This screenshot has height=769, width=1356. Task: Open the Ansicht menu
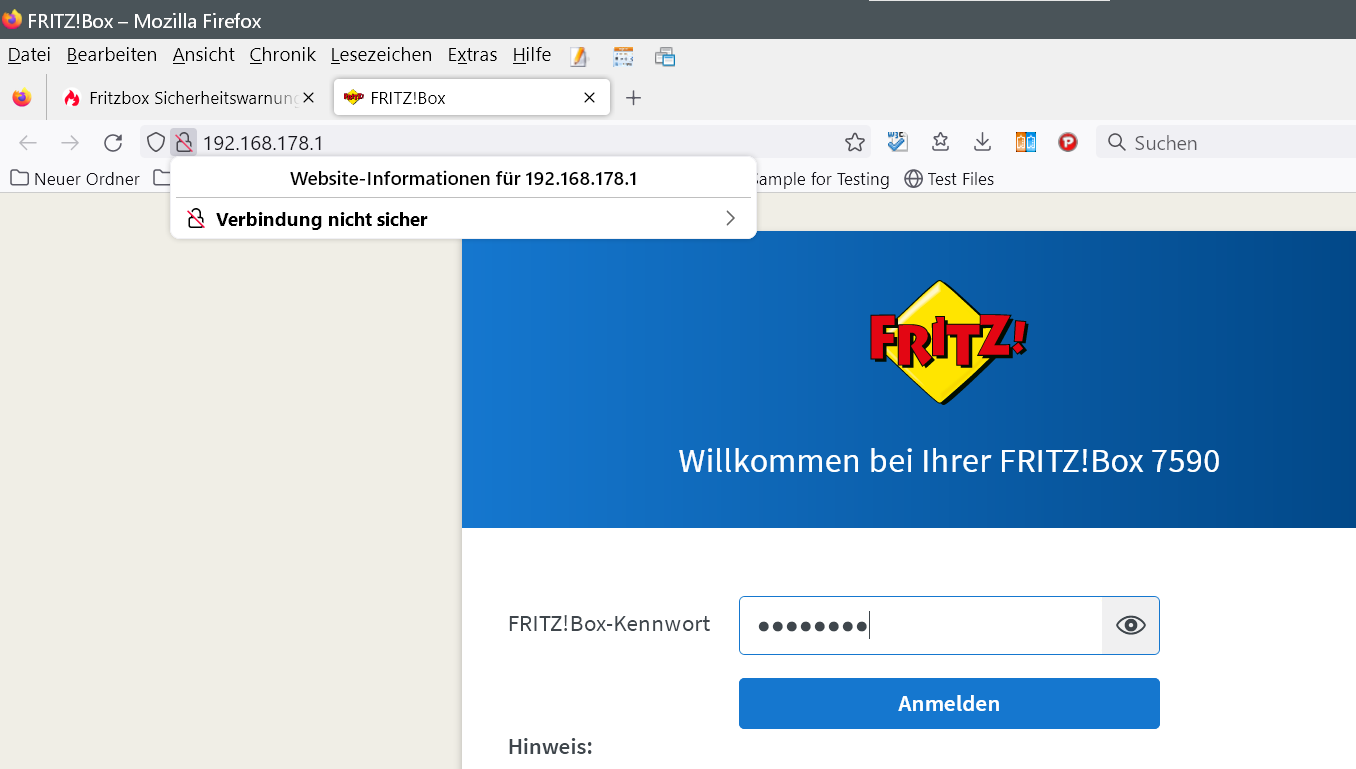tap(204, 55)
